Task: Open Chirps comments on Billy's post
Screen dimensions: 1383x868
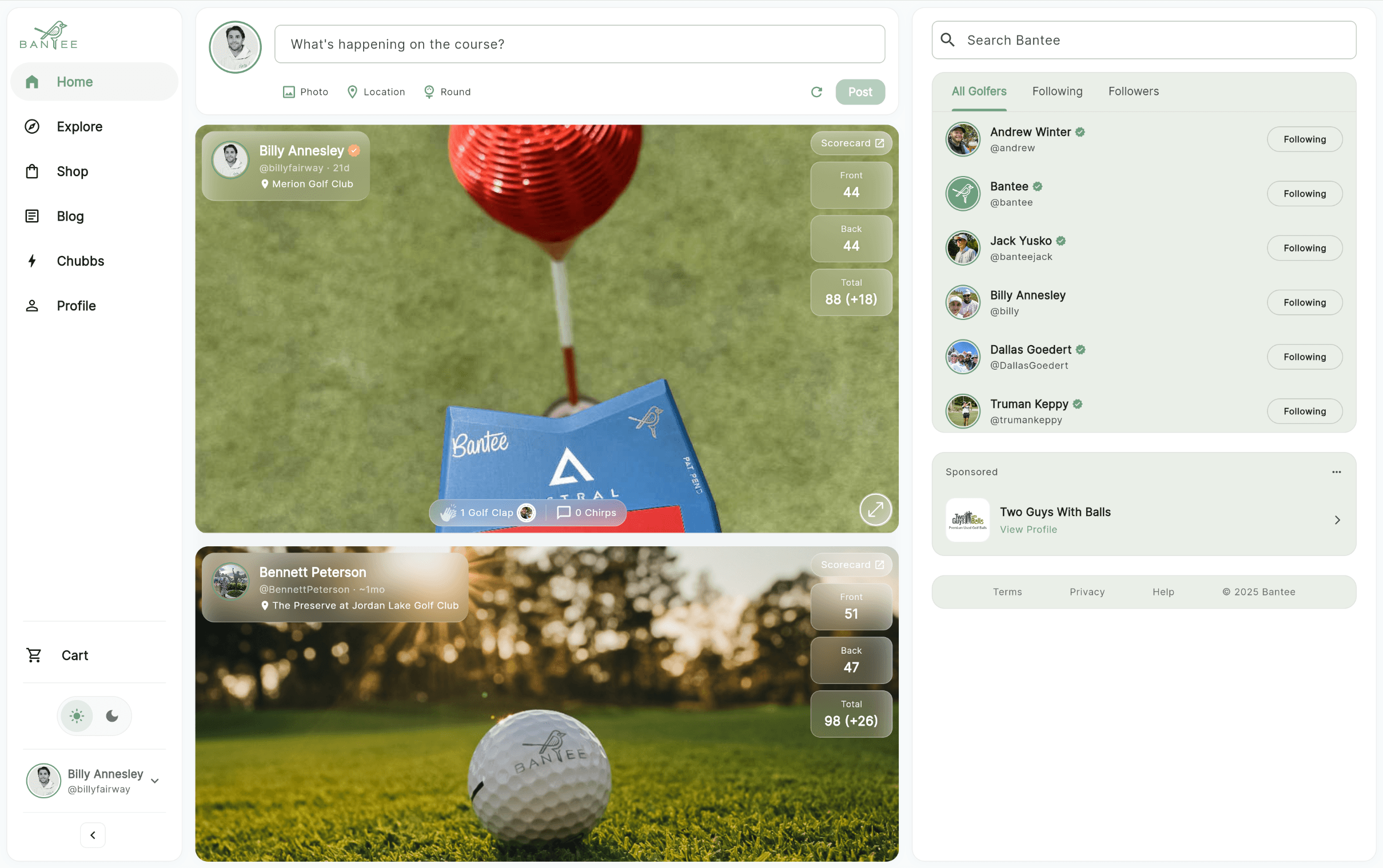Action: 586,513
